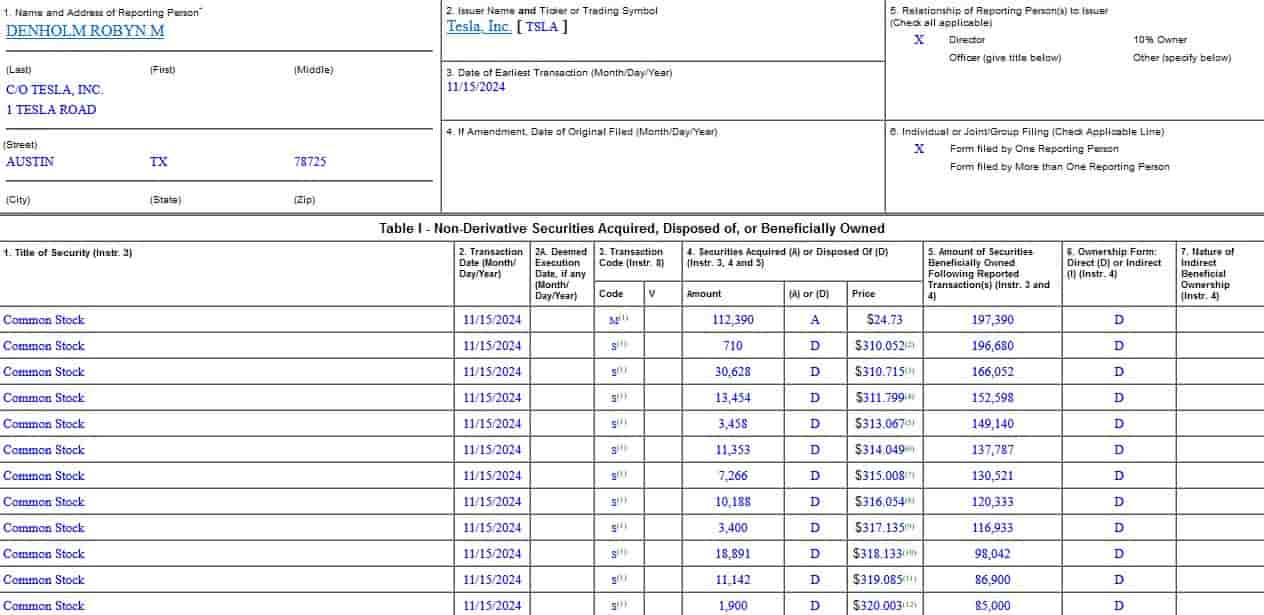This screenshot has width=1264, height=615.
Task: Click the 85,000 amount in the bottom row
Action: (989, 605)
